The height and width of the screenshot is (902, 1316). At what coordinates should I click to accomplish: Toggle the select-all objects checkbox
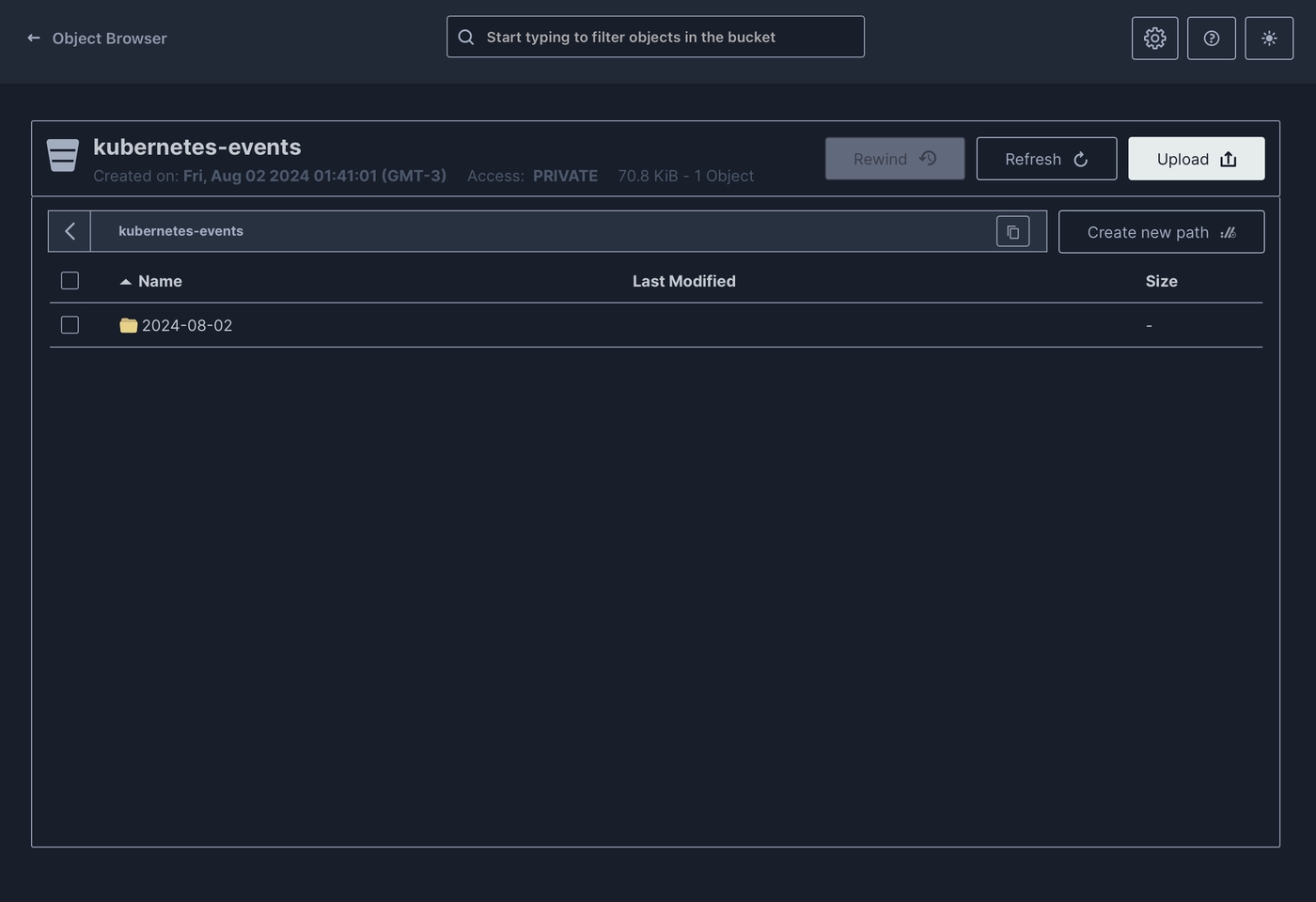click(x=70, y=281)
